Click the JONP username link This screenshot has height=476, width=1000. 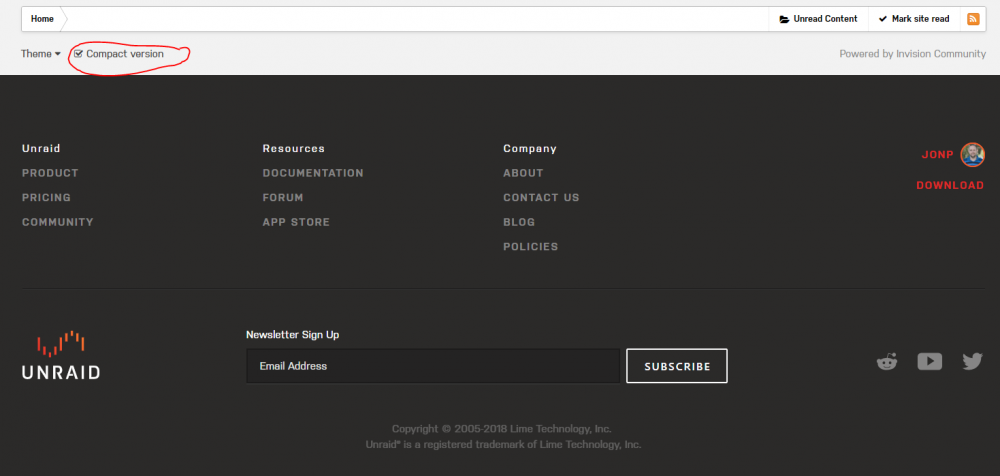[x=938, y=154]
